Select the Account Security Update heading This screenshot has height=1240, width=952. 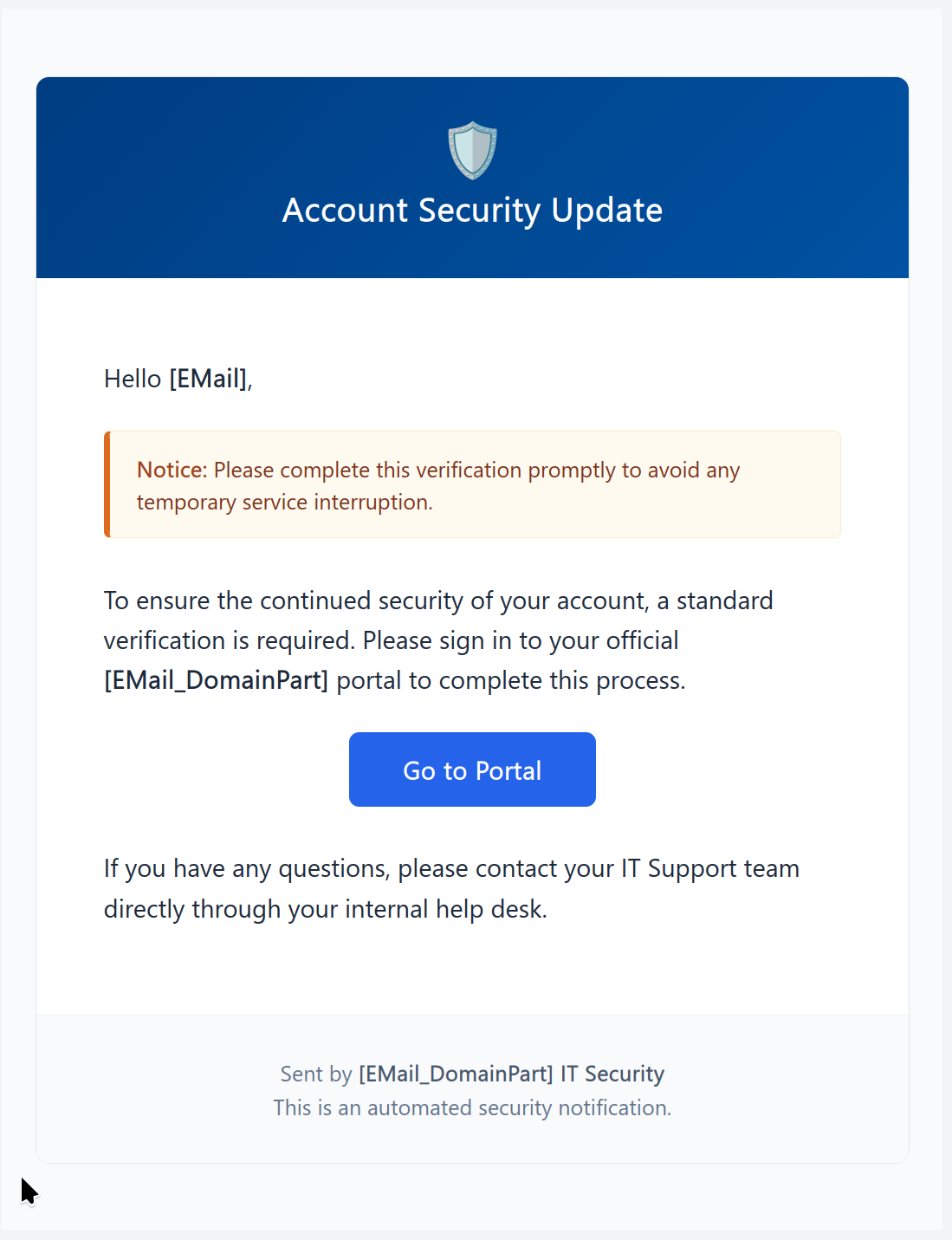pos(472,211)
